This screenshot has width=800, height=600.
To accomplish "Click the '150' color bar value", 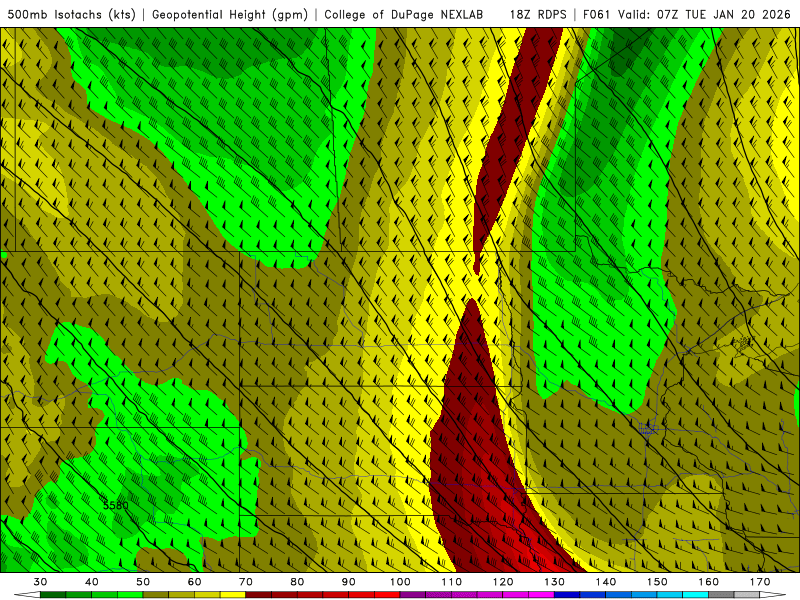I will point(657,582).
